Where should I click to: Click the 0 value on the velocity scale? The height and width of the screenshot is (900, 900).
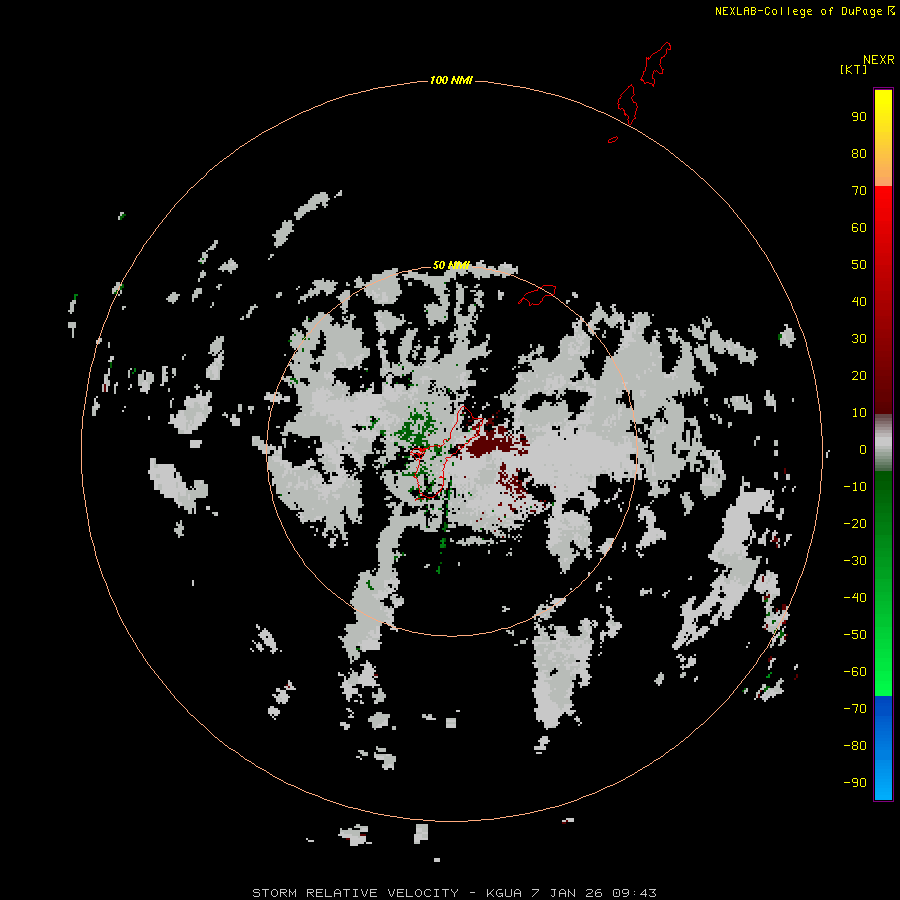point(863,449)
